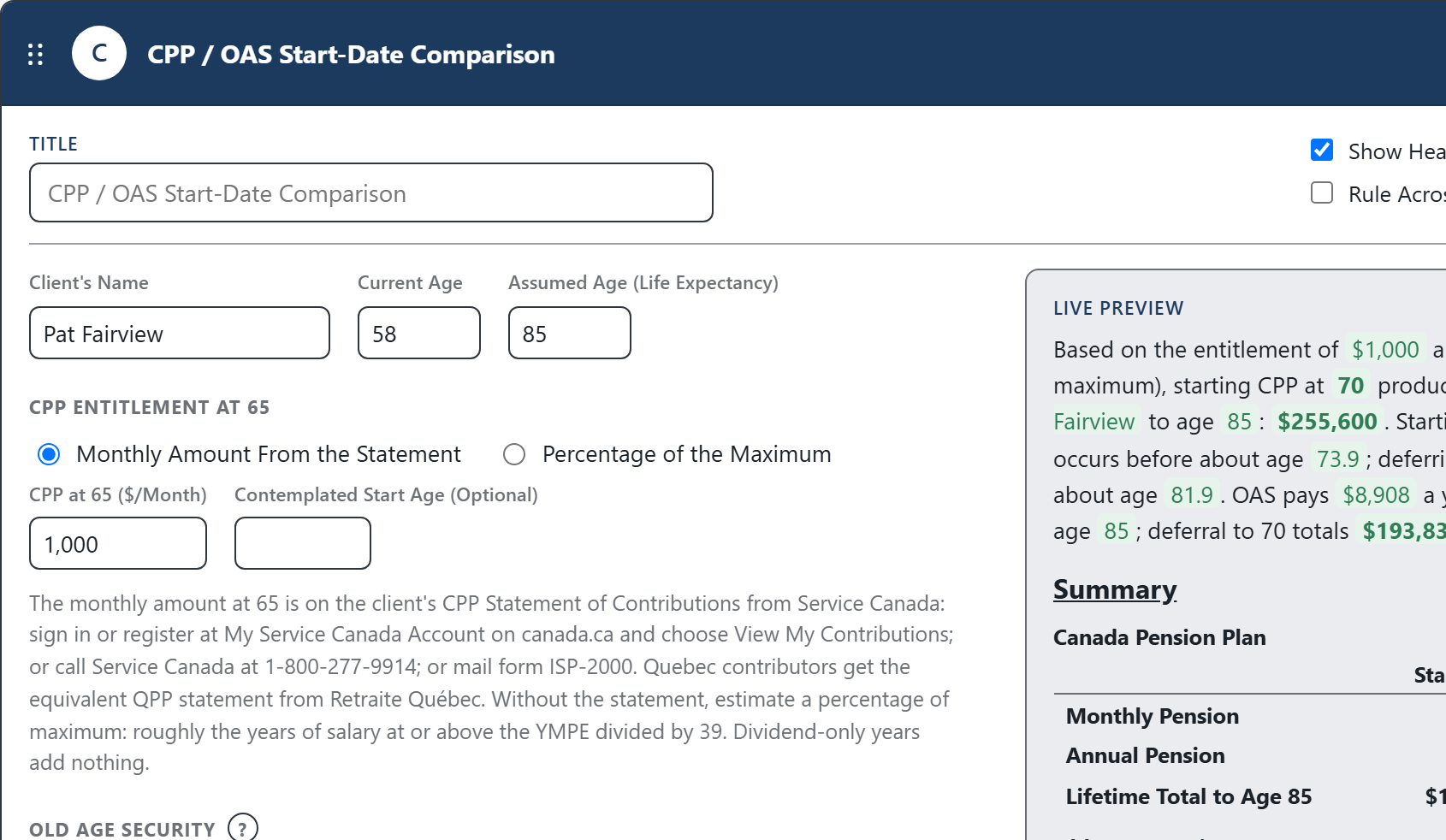Viewport: 1446px width, 840px height.
Task: Click the Lifetime Total to Age 85 row
Action: click(x=1249, y=796)
